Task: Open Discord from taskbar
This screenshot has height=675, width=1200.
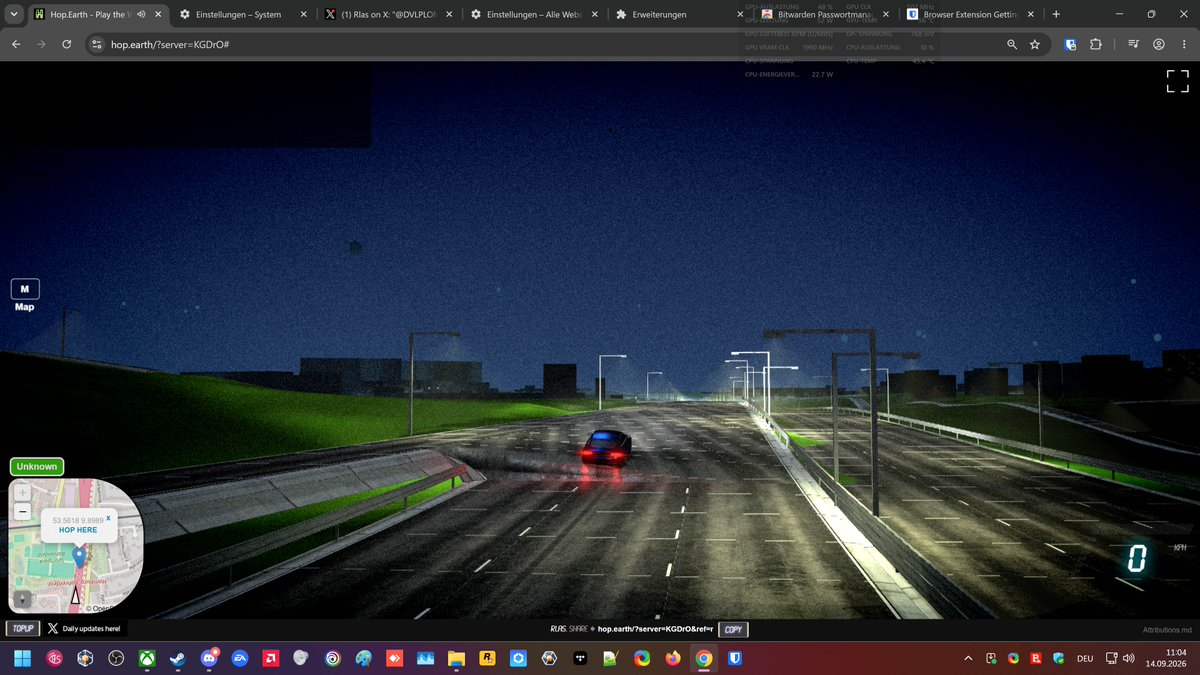Action: coord(209,659)
